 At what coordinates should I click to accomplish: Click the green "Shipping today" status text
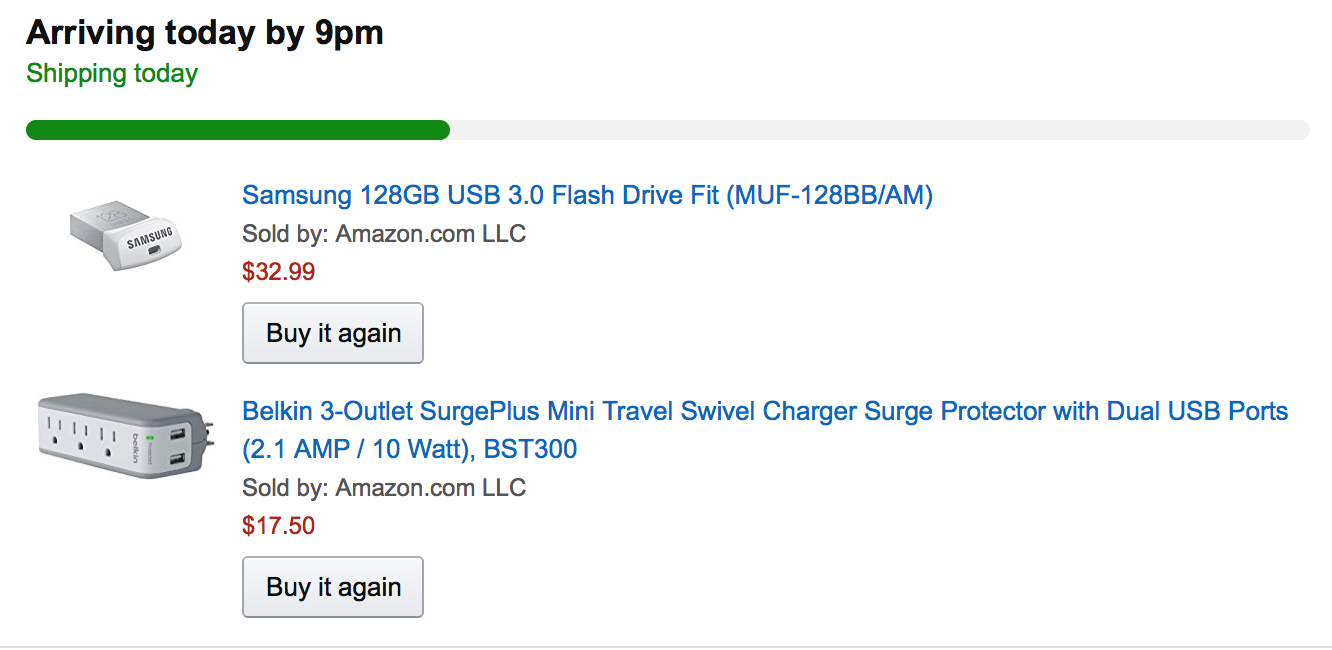point(112,74)
